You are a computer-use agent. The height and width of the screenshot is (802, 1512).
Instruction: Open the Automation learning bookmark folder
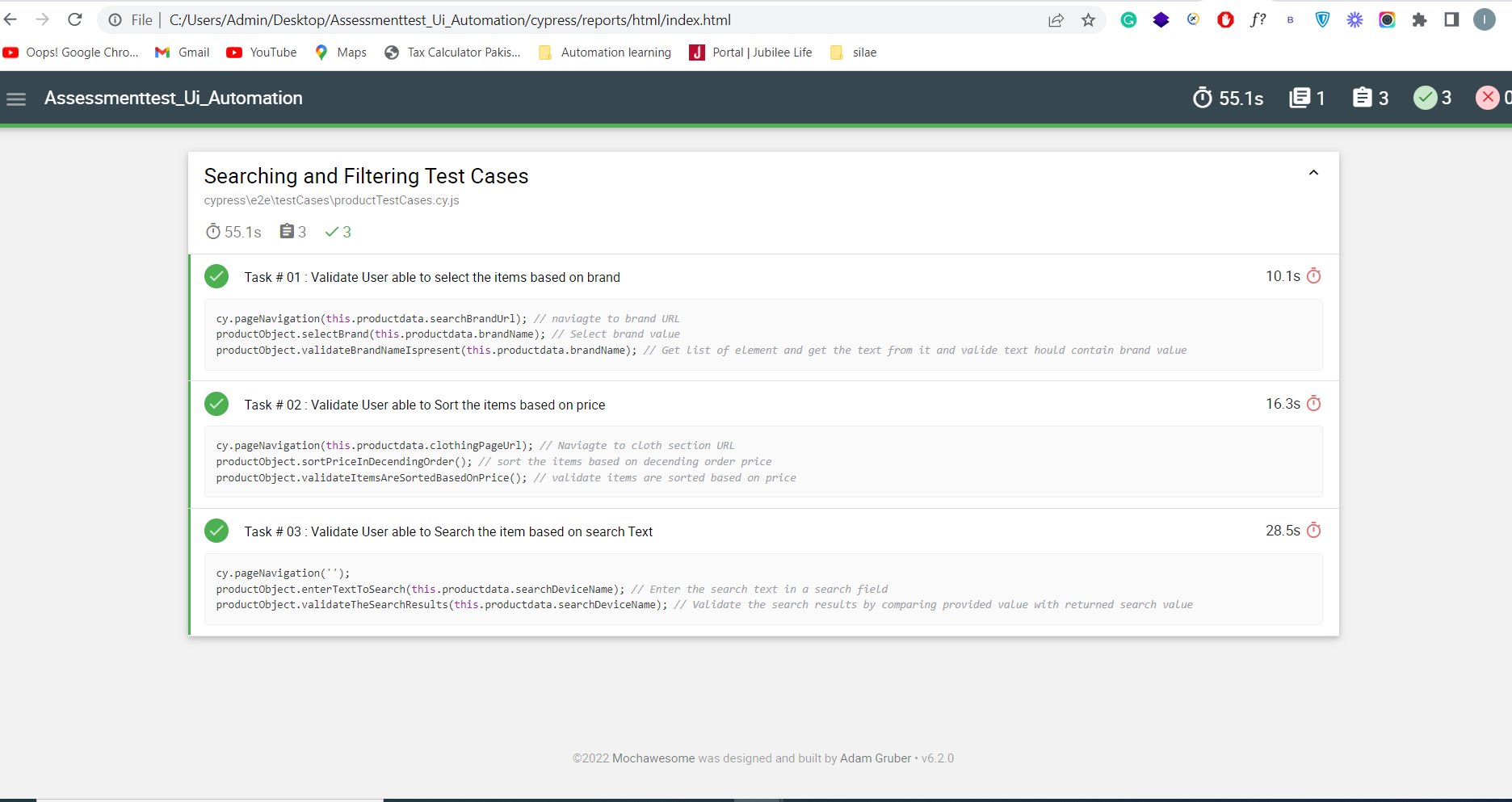point(605,52)
